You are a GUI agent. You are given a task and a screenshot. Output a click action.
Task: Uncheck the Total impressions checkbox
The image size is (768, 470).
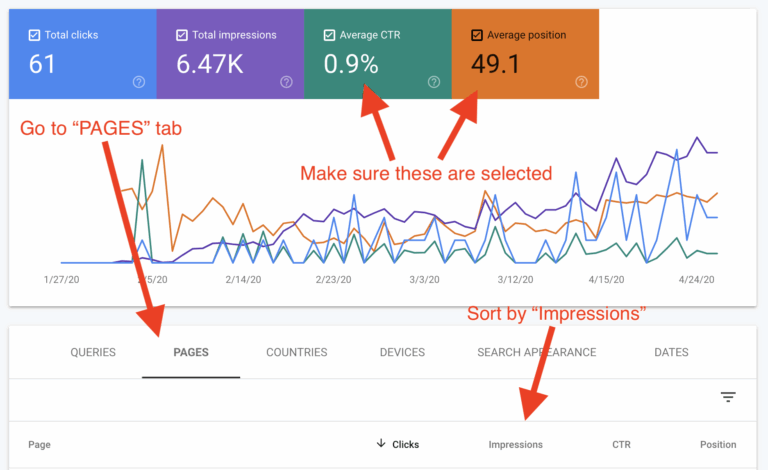182,35
